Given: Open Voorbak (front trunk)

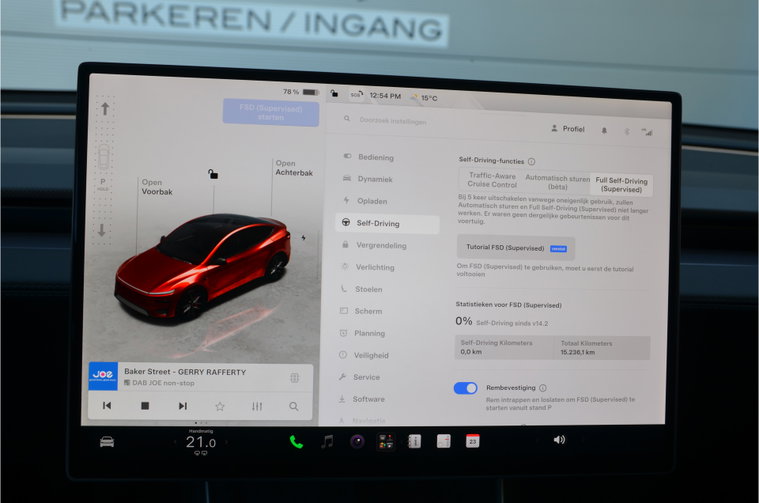Looking at the screenshot, I should pyautogui.click(x=157, y=187).
